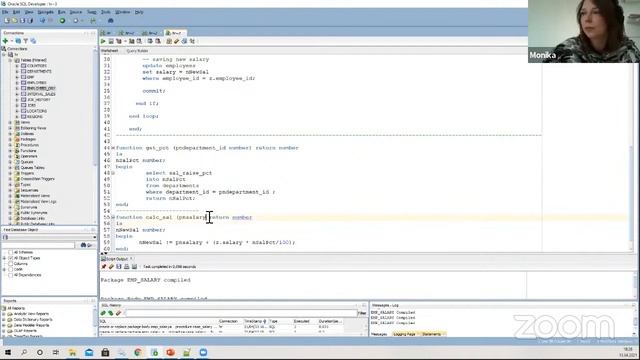Click the funnel Filter icon in Connections panel
The image size is (640, 360).
click(26, 41)
